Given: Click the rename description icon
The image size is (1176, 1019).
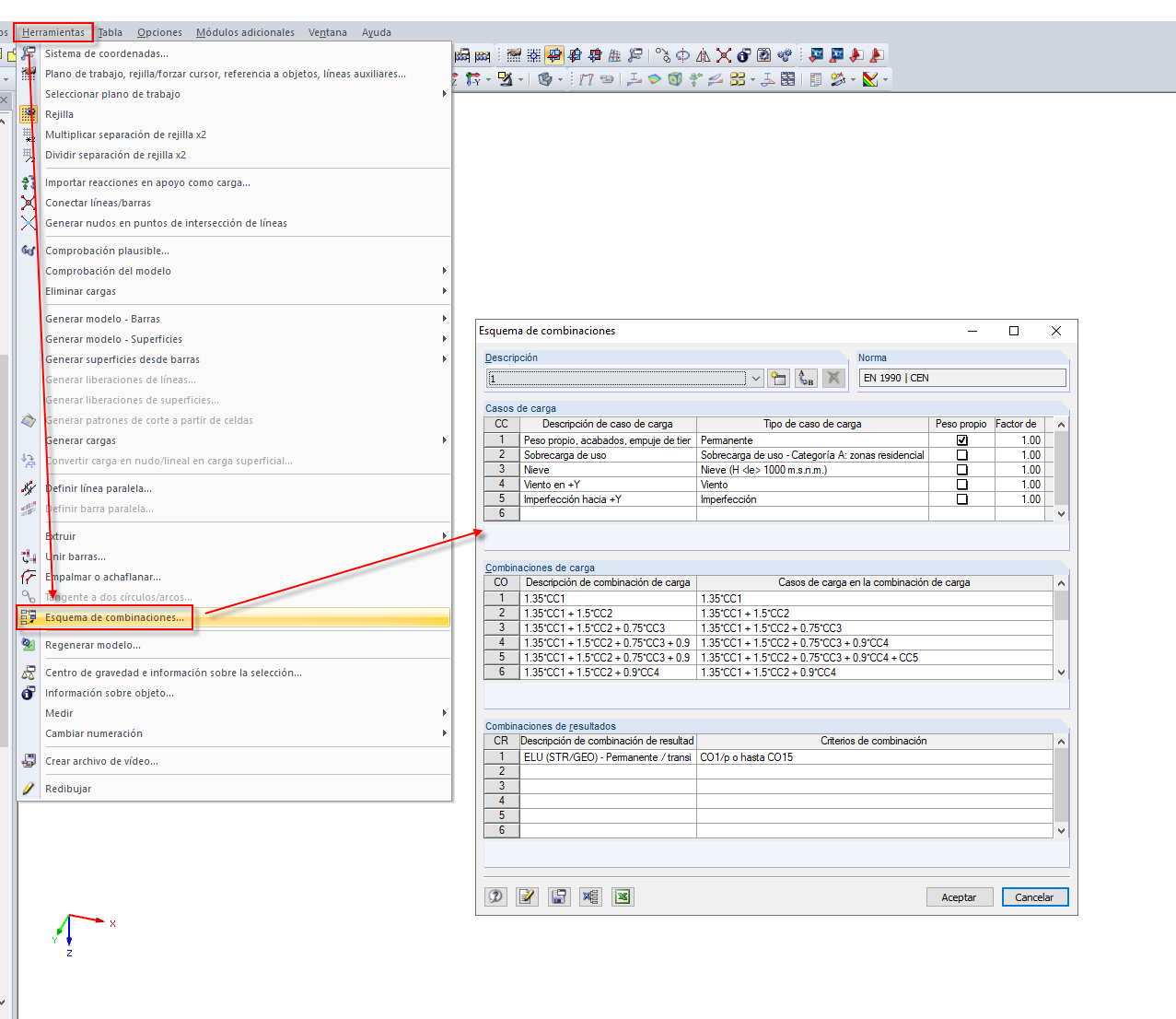Looking at the screenshot, I should pyautogui.click(x=807, y=378).
